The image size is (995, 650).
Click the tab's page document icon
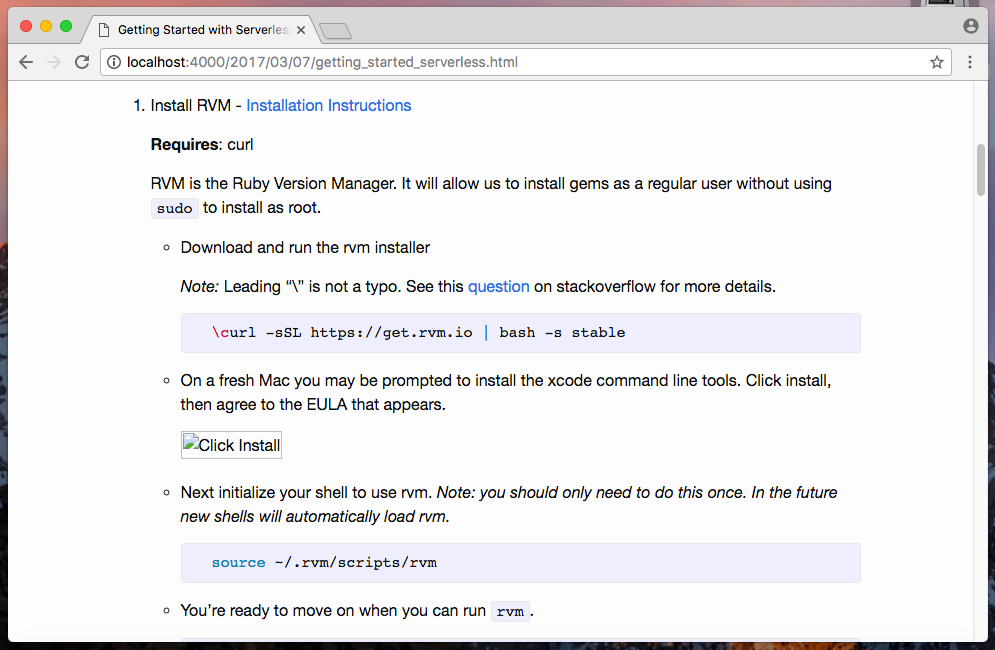click(104, 30)
